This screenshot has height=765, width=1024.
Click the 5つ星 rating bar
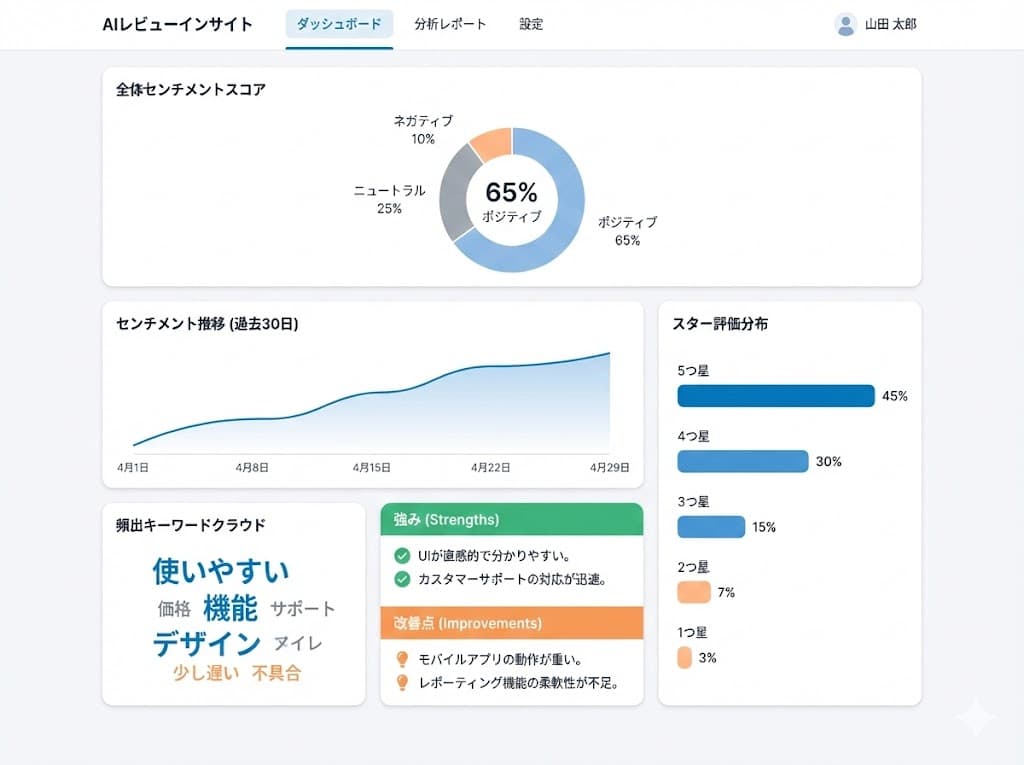[x=775, y=396]
